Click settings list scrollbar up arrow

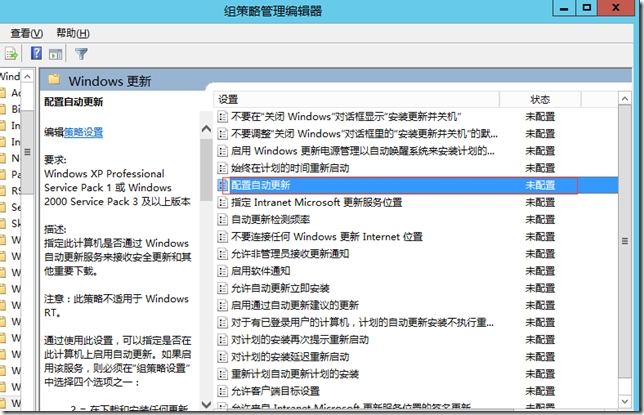coord(625,99)
